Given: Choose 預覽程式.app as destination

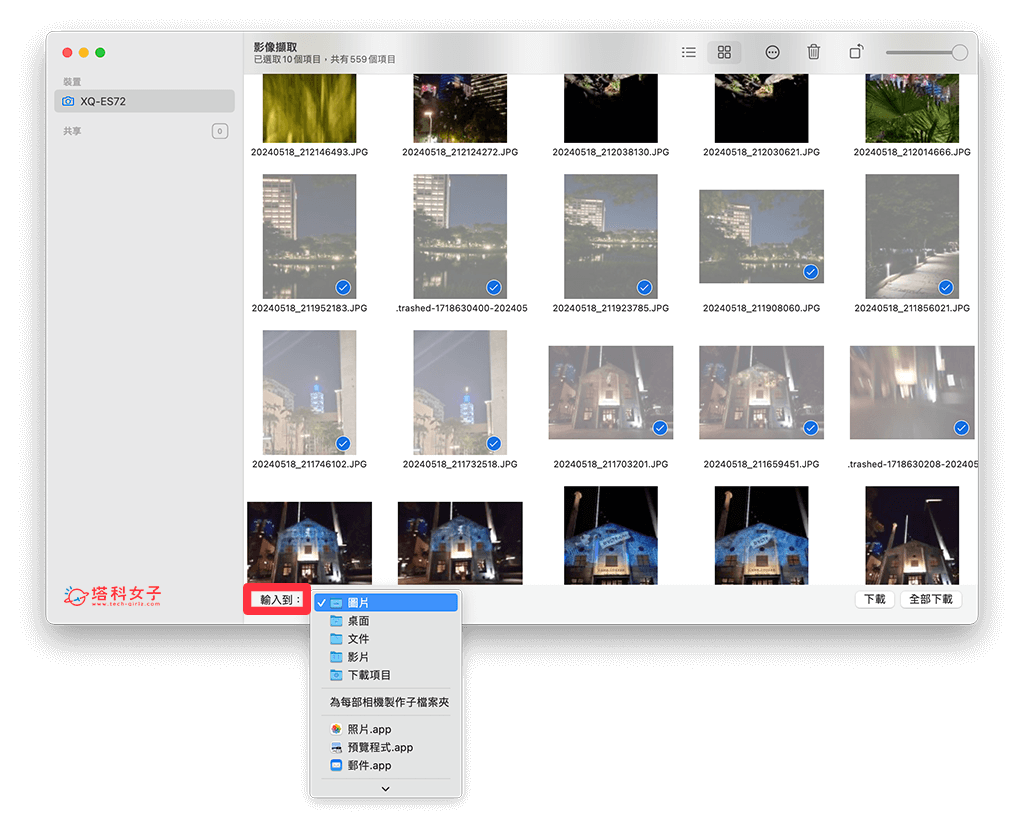Looking at the screenshot, I should coord(386,747).
